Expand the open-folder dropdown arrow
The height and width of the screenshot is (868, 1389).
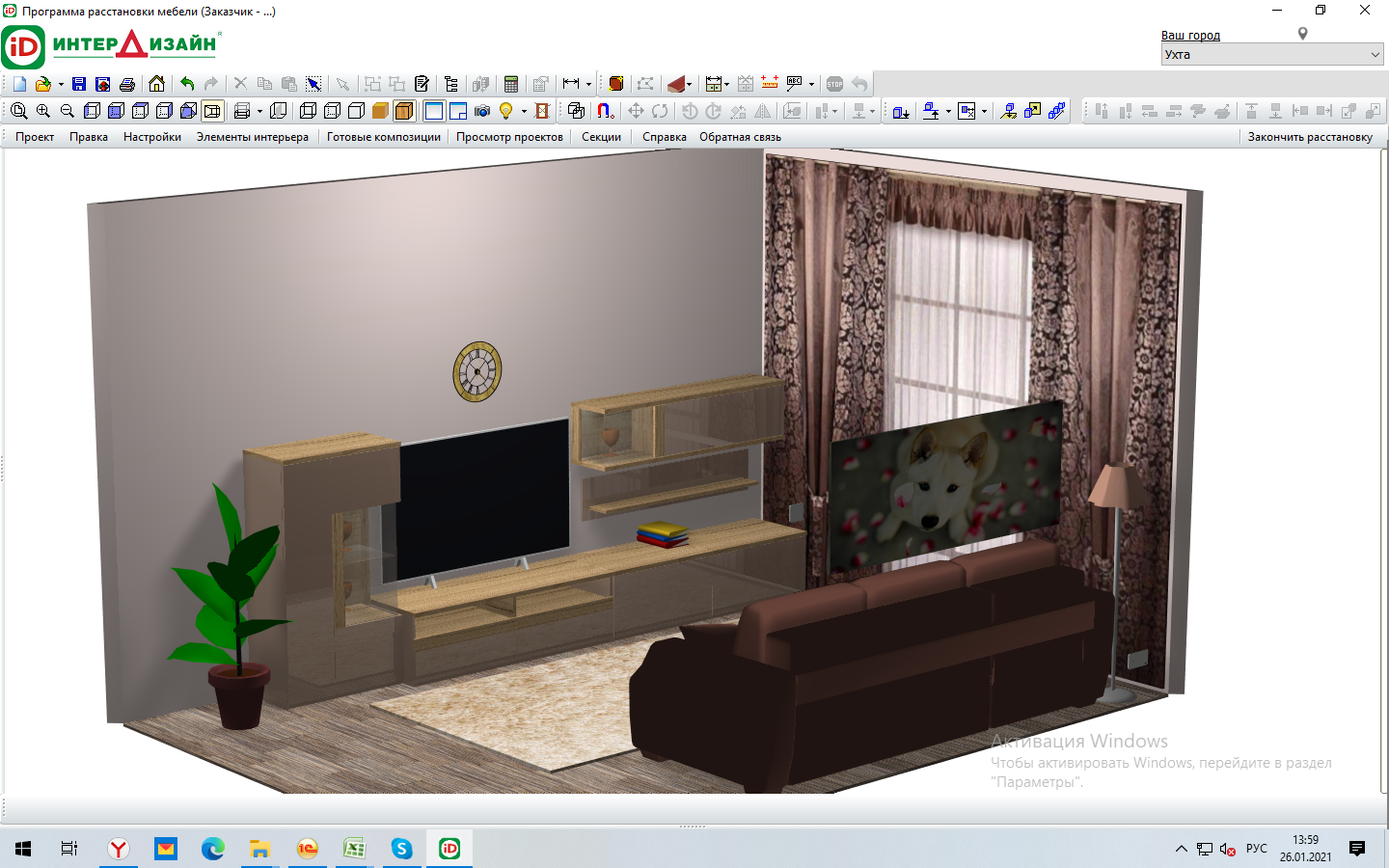click(61, 84)
